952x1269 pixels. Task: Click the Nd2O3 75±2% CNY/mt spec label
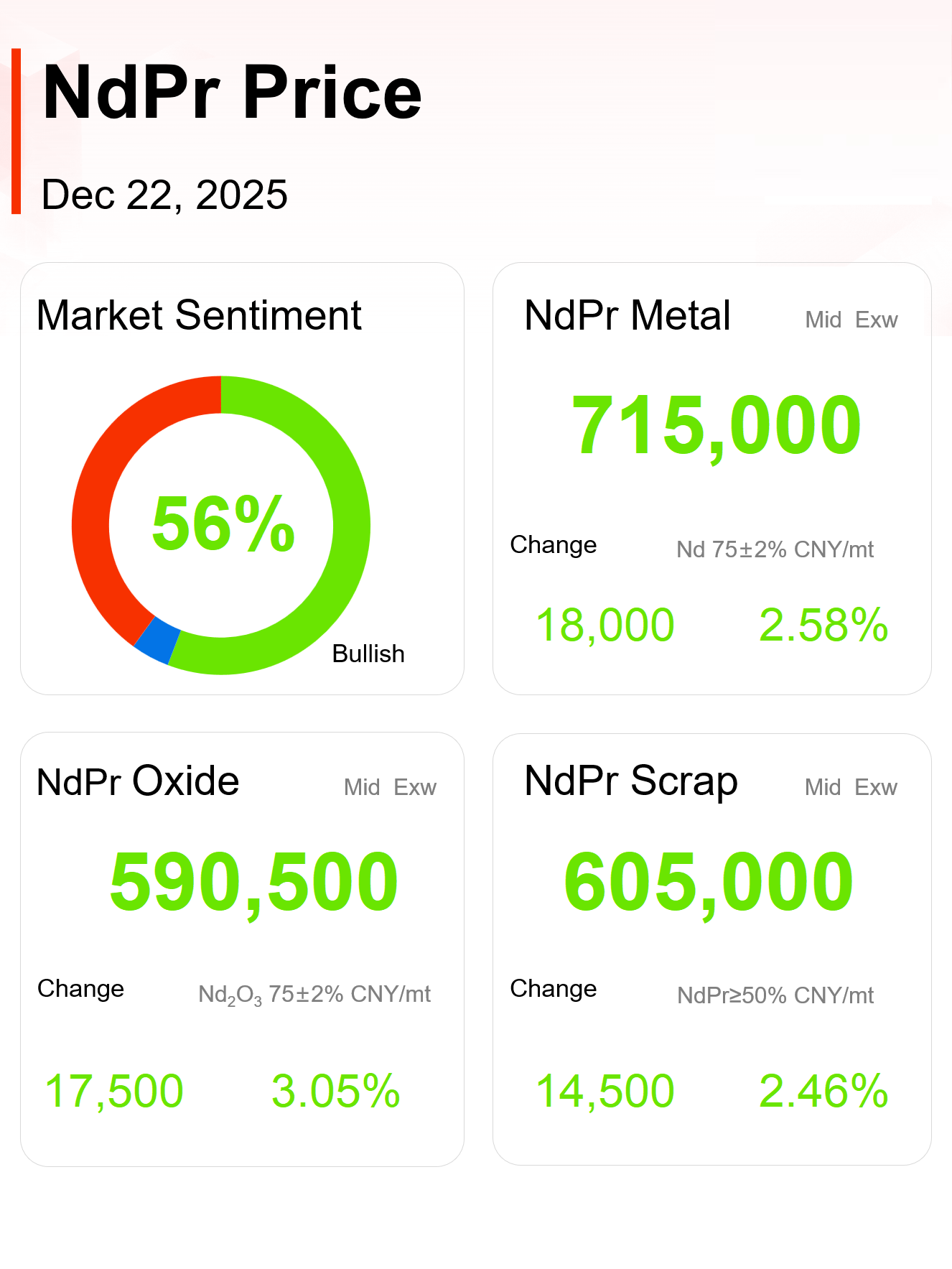point(314,995)
